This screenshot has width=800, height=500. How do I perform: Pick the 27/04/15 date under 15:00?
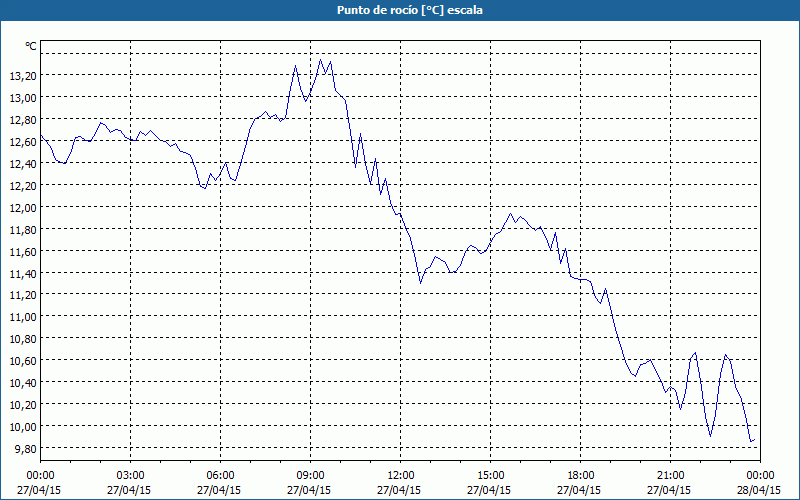(x=489, y=490)
